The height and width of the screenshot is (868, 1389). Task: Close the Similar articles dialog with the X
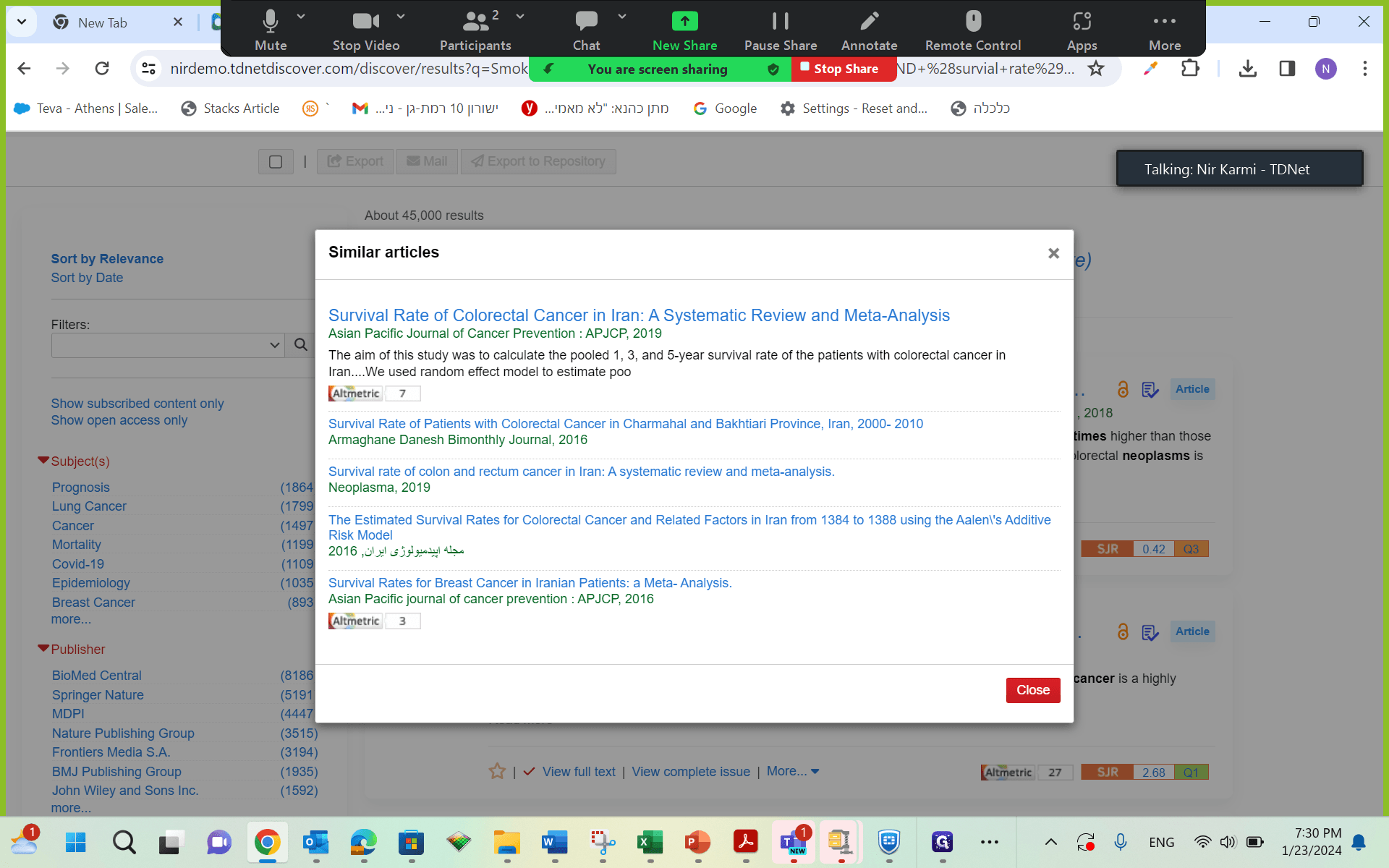click(1053, 253)
